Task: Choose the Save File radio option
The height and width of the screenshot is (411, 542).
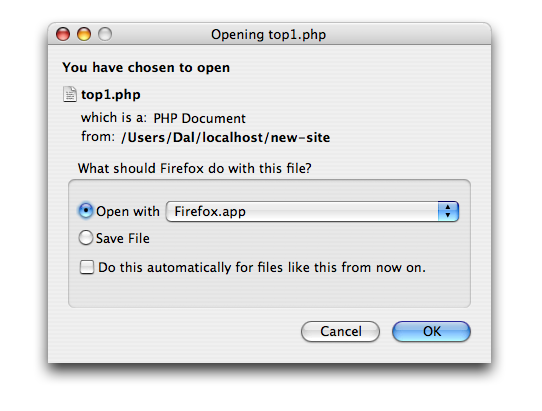Action: [x=86, y=238]
